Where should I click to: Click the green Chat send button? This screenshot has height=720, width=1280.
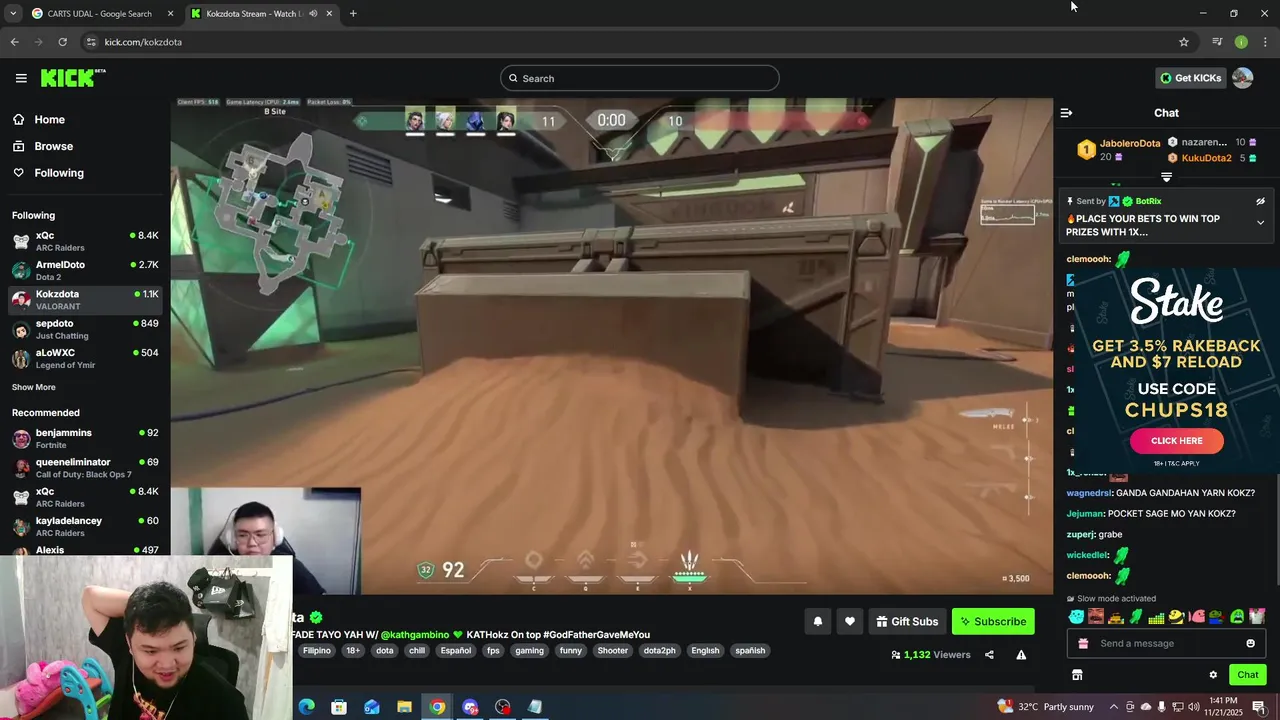point(1247,675)
